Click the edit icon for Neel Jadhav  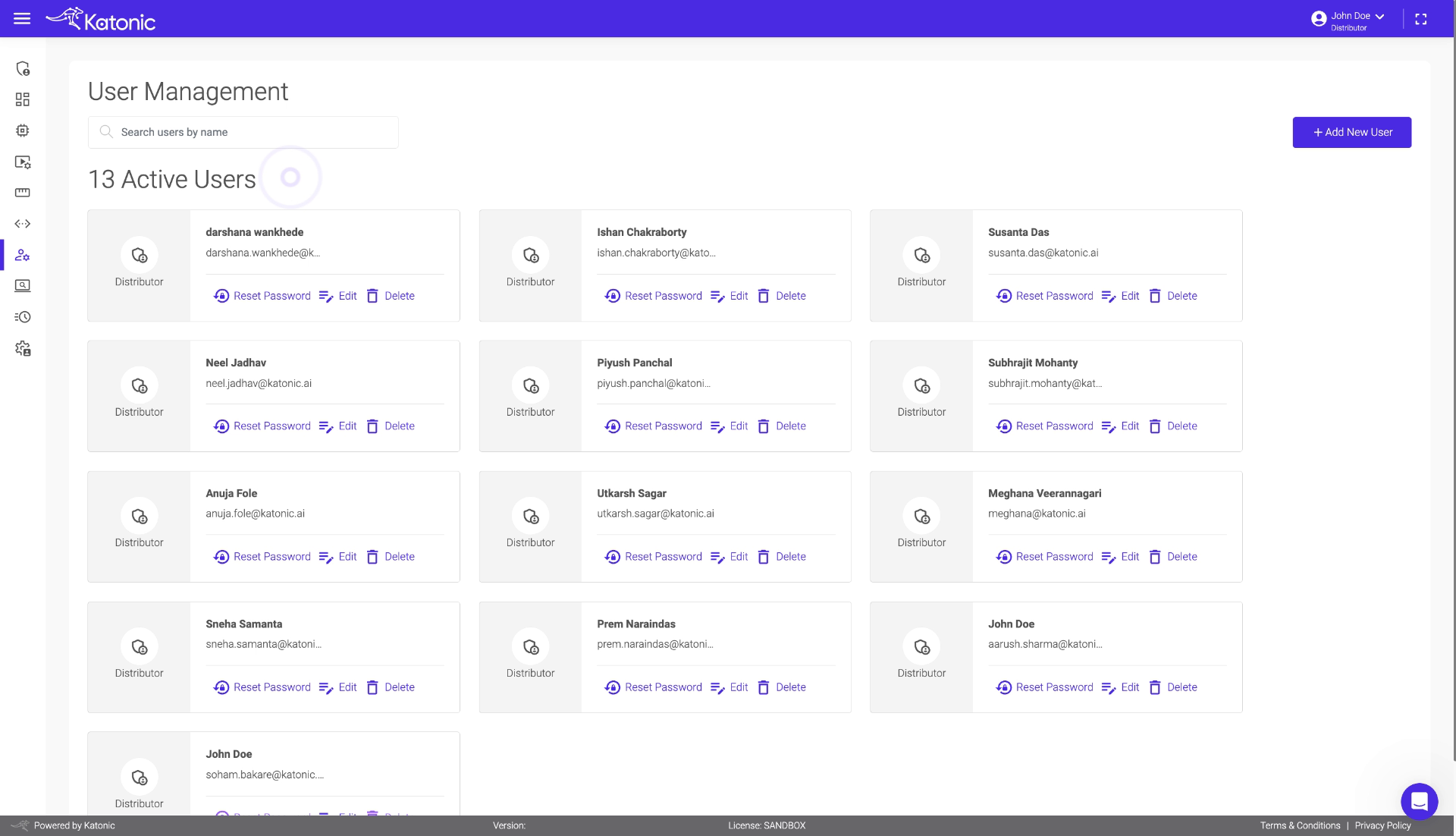coord(328,426)
